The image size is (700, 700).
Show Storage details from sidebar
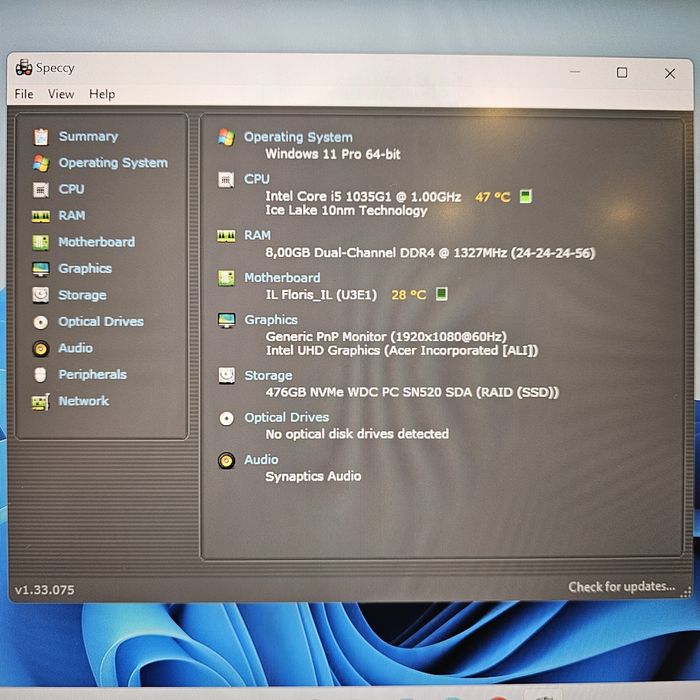83,295
